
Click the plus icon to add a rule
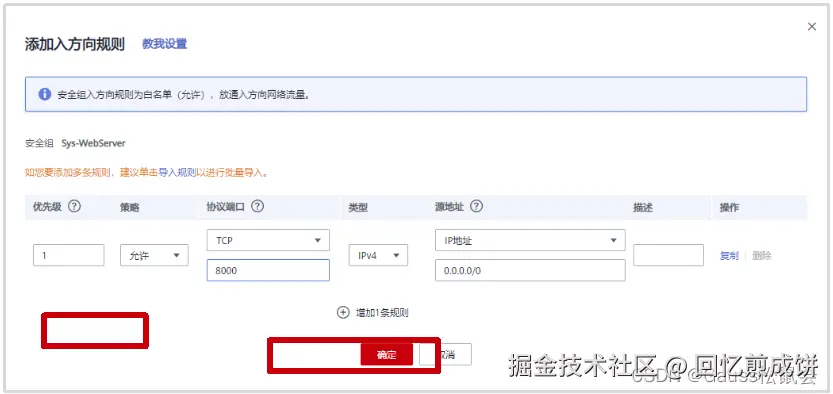[343, 312]
